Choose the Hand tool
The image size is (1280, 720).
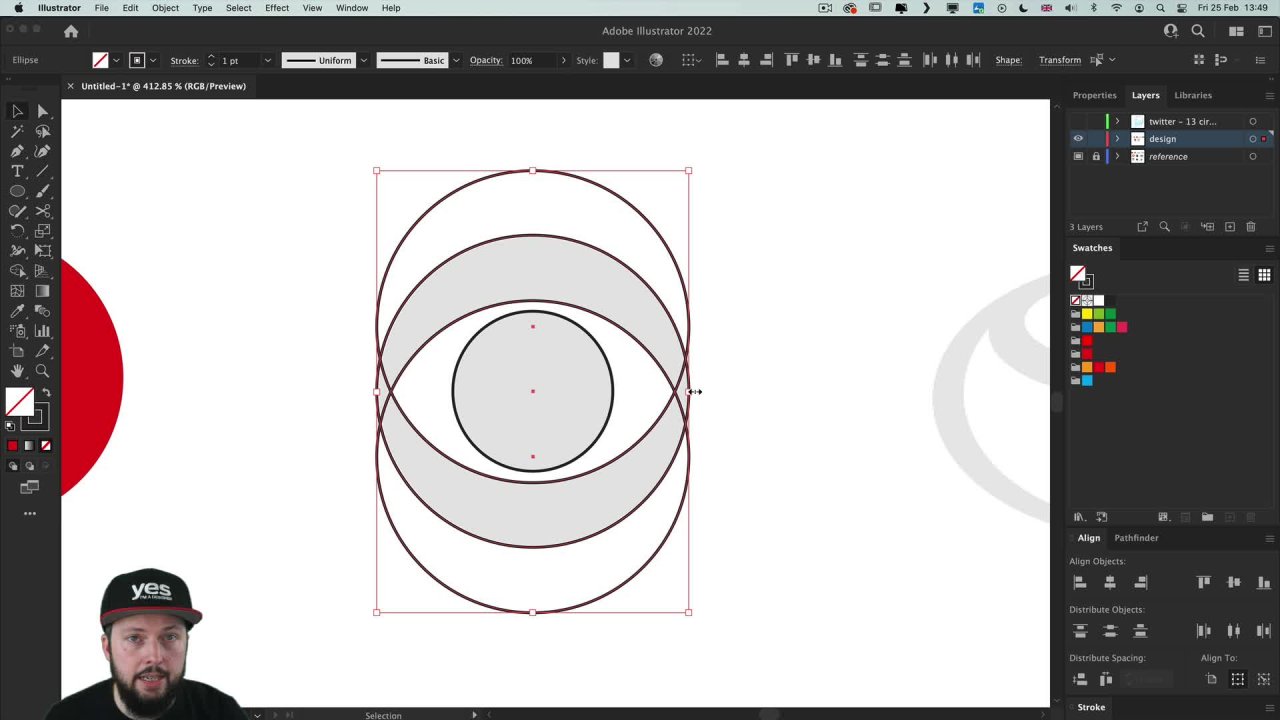pyautogui.click(x=17, y=371)
